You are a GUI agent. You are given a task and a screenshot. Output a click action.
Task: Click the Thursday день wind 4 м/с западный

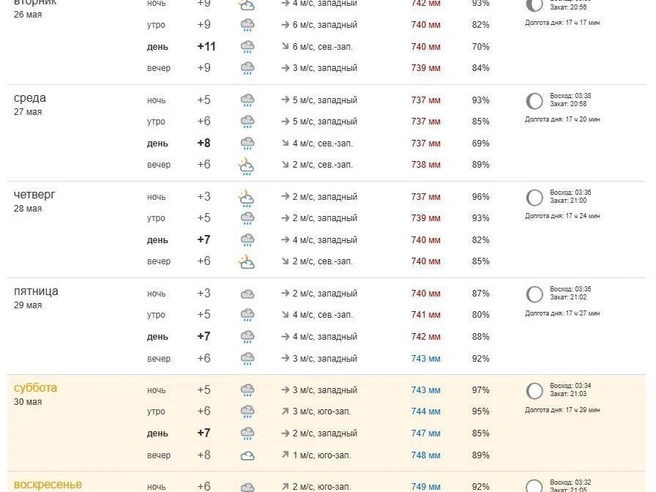coord(319,240)
